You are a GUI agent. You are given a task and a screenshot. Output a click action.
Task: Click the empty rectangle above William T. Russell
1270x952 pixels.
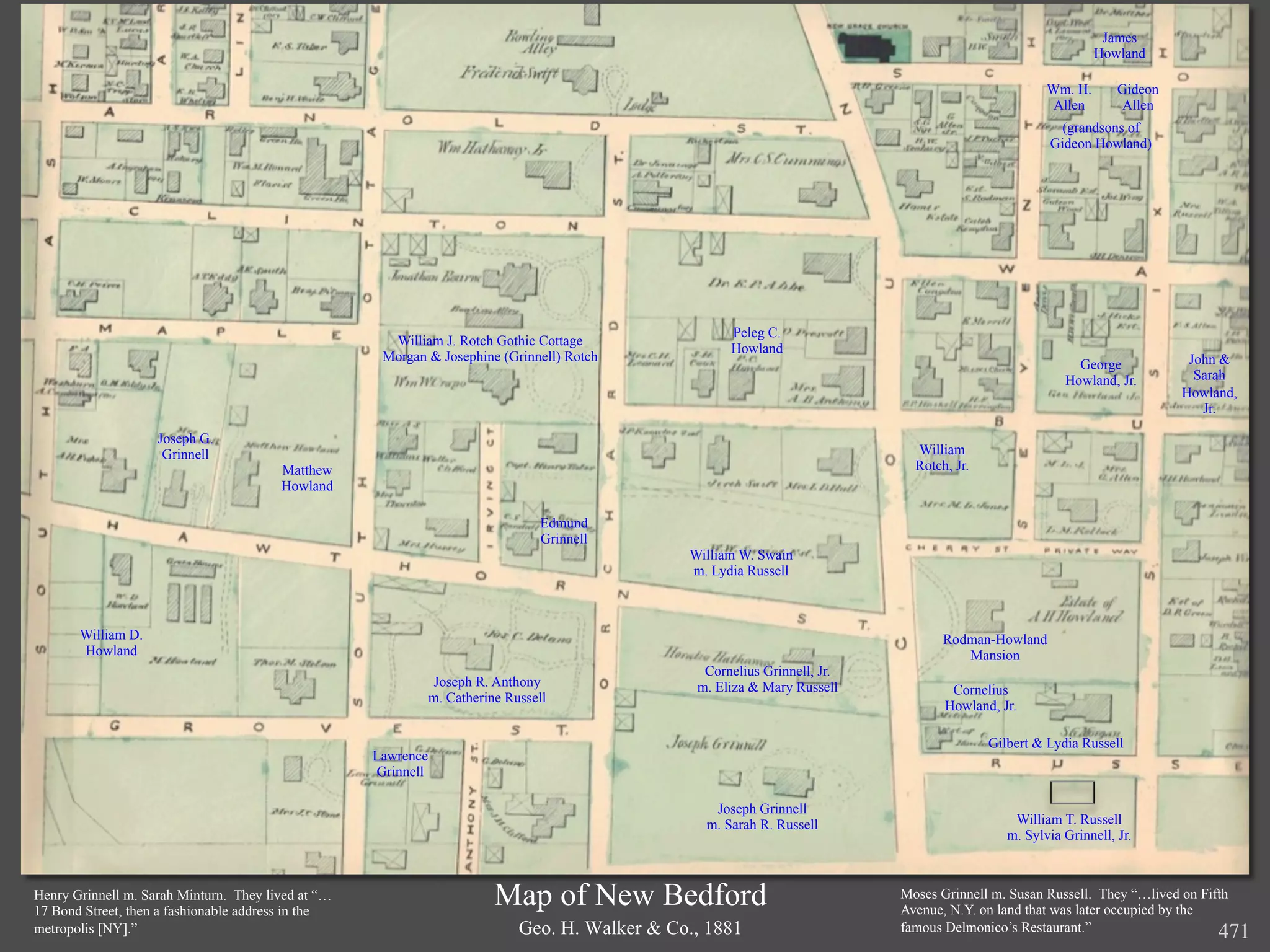(x=1072, y=792)
